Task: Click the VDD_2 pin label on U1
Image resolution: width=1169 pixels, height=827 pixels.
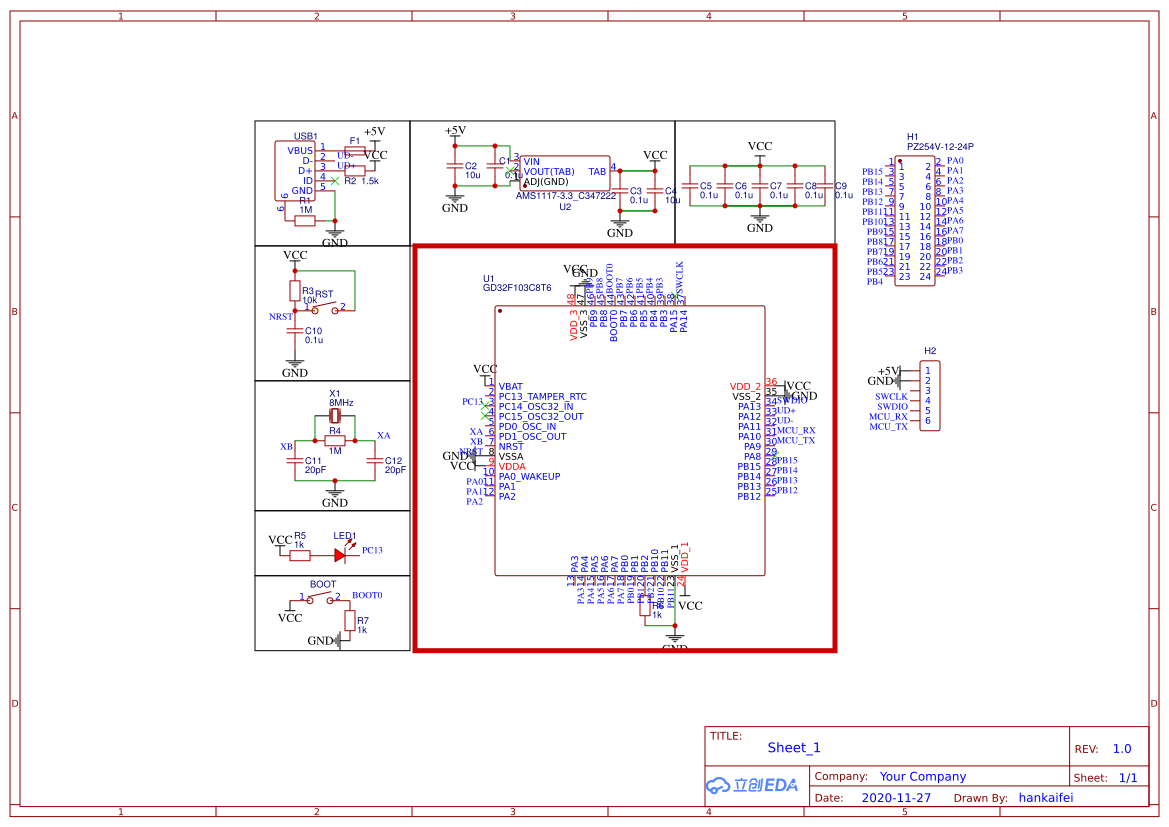Action: tap(746, 387)
